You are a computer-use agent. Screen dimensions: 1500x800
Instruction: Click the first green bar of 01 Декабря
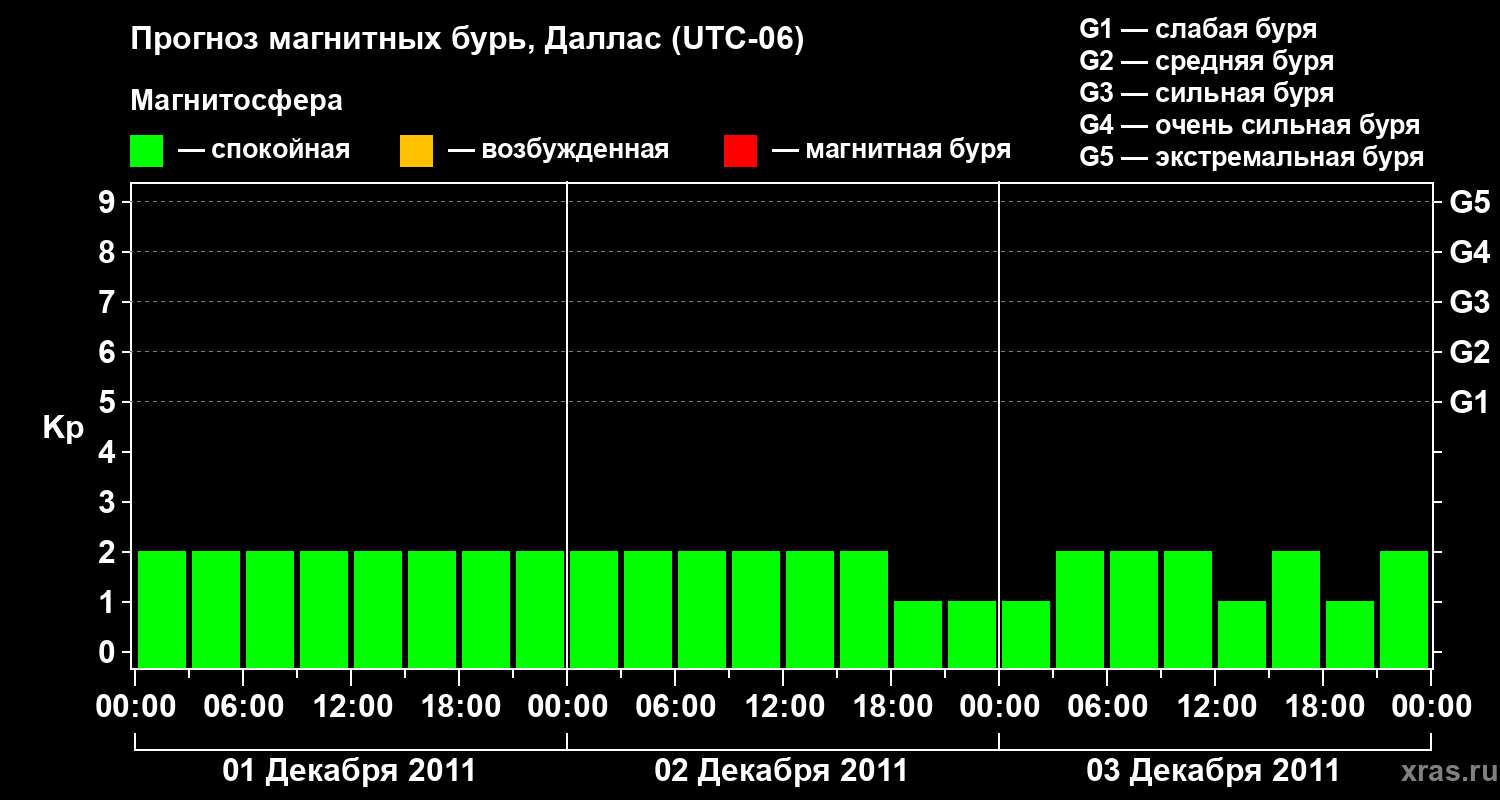coord(162,609)
